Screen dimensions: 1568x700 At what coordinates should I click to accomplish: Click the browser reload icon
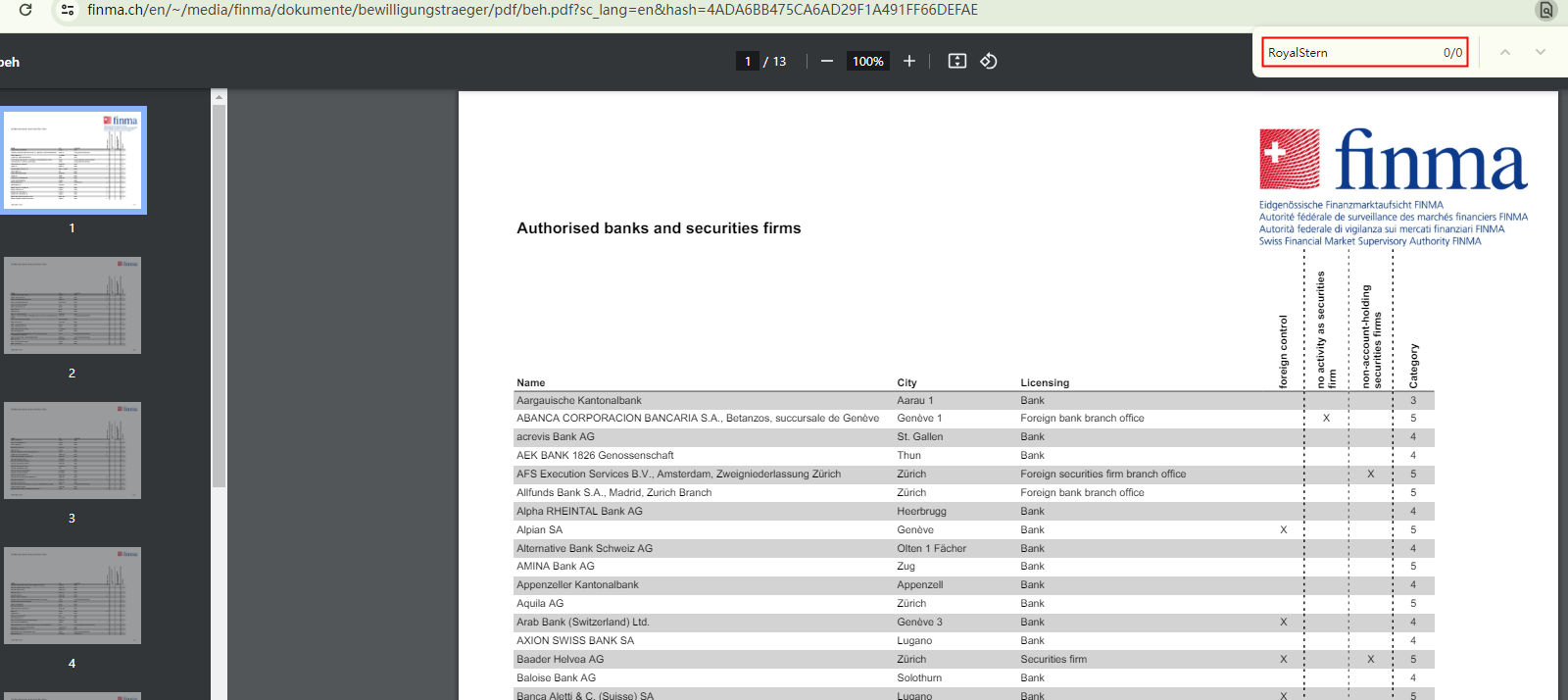click(x=25, y=10)
